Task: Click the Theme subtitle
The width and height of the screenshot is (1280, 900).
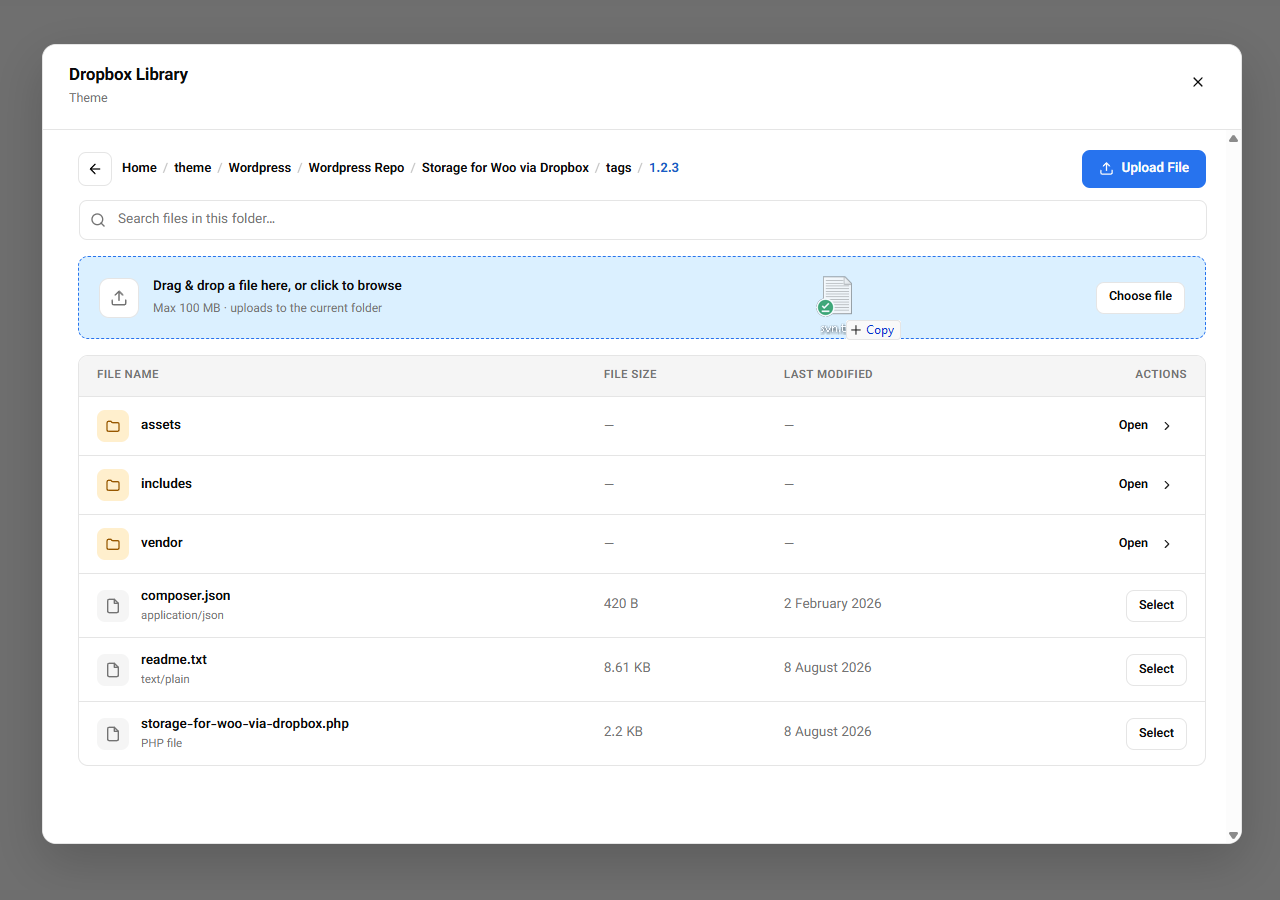Action: (88, 98)
